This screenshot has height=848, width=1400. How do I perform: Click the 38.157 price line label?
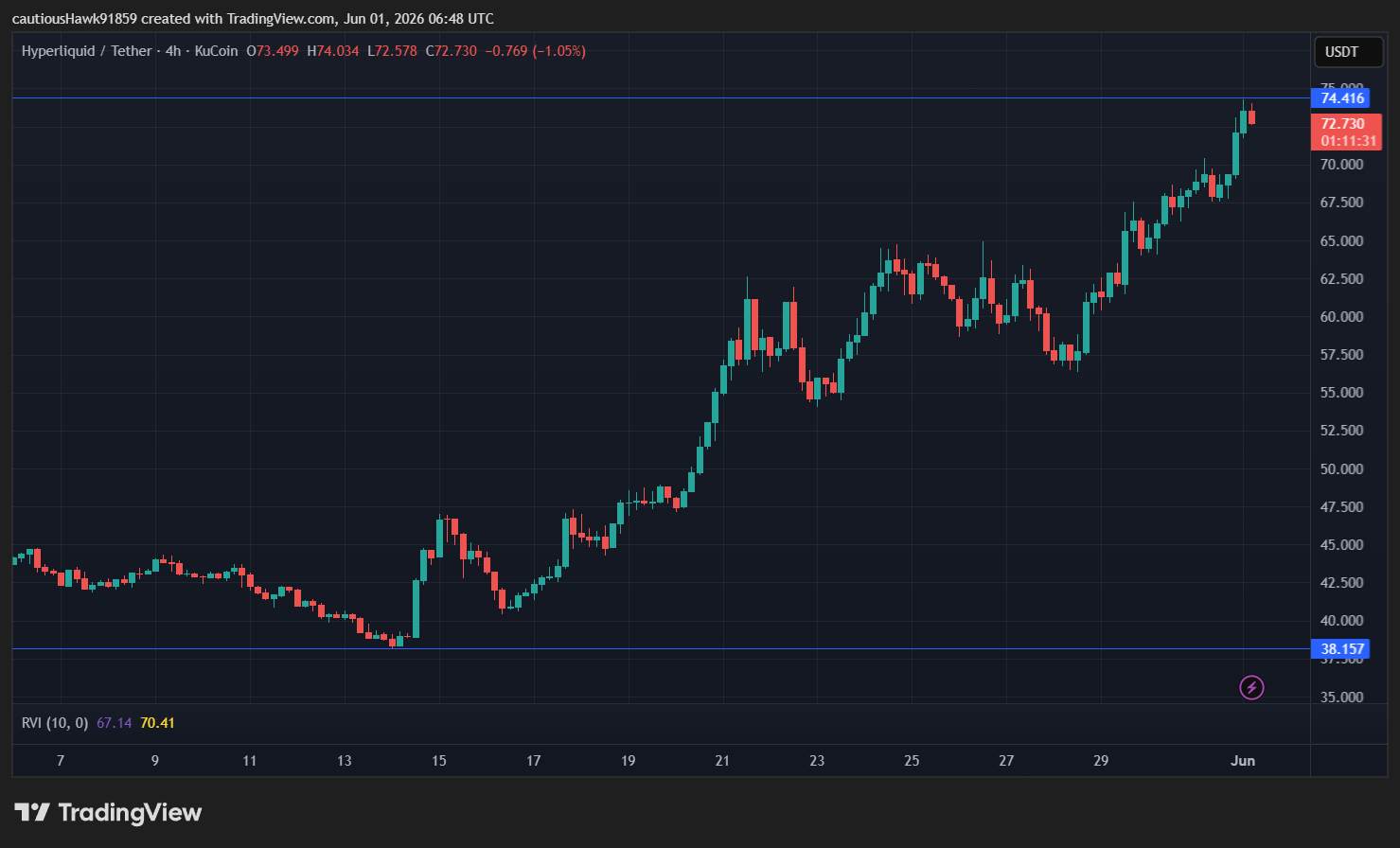pyautogui.click(x=1341, y=649)
